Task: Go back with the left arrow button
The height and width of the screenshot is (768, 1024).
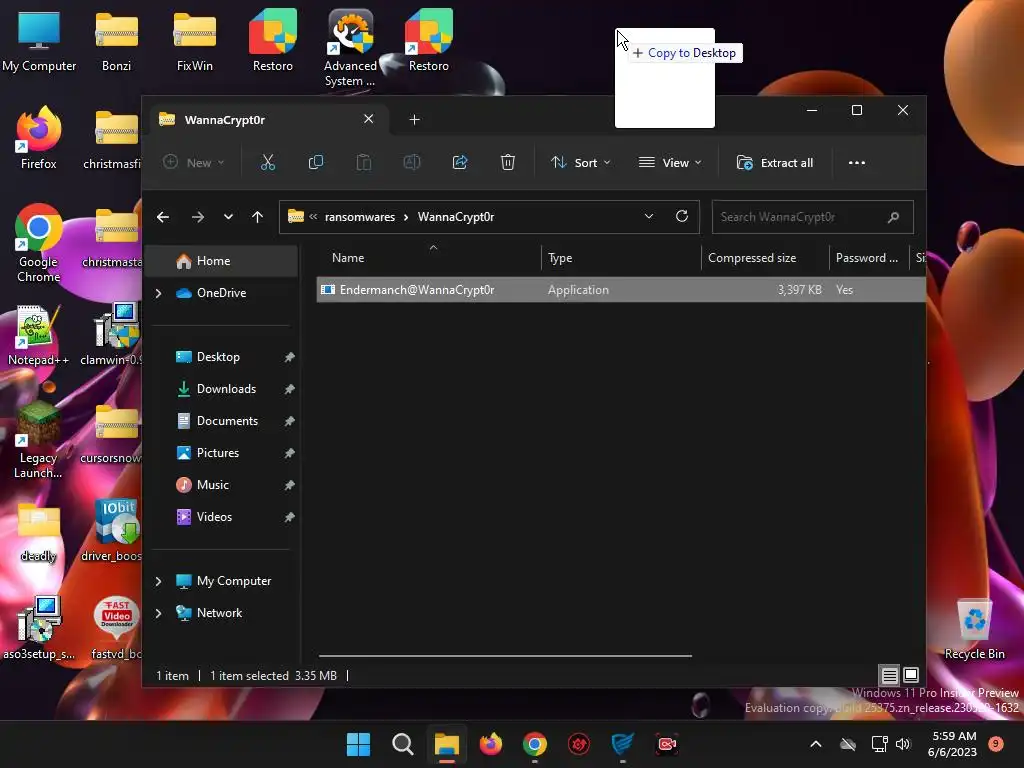Action: point(163,217)
